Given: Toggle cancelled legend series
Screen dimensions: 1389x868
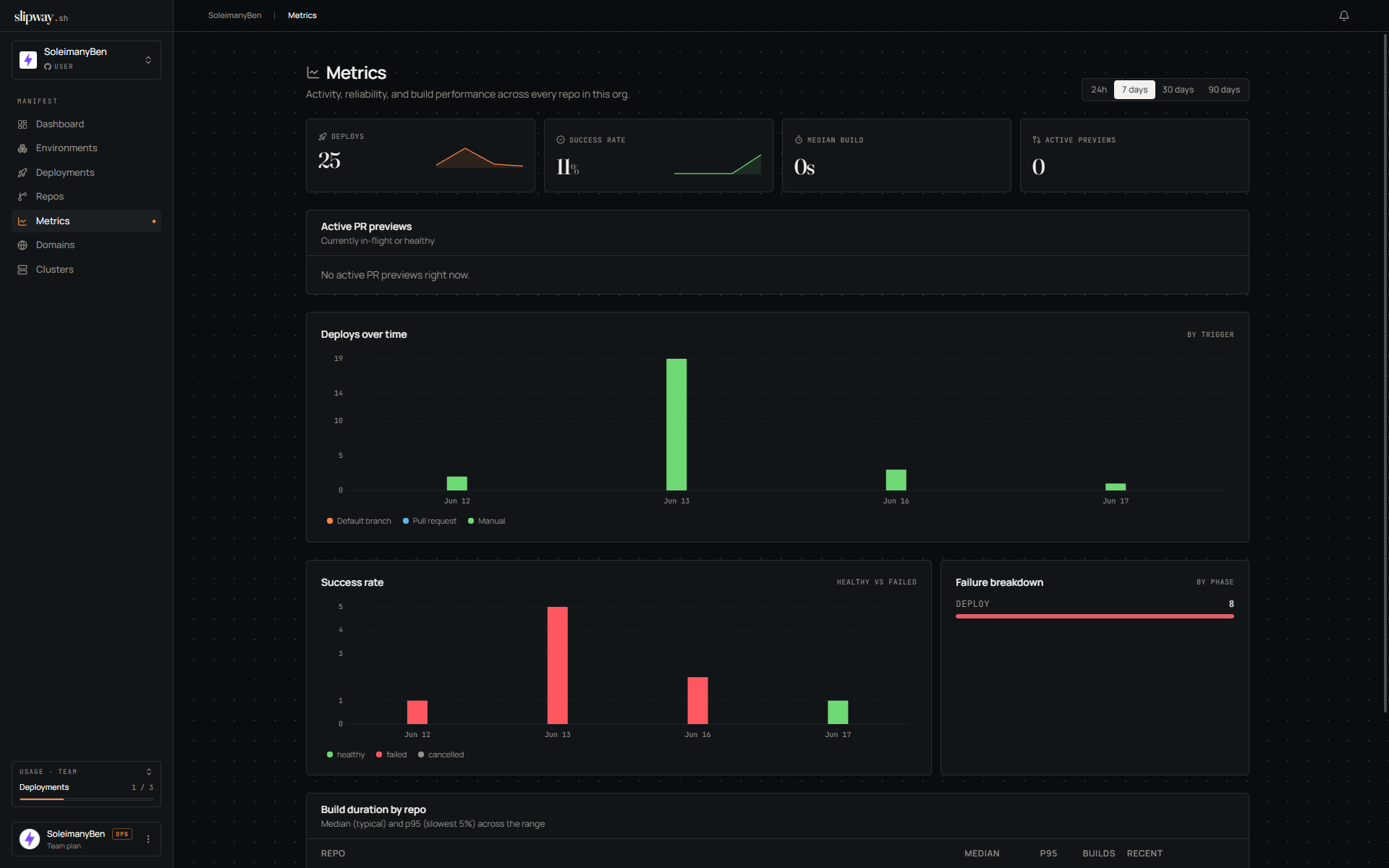Looking at the screenshot, I should pyautogui.click(x=441, y=754).
